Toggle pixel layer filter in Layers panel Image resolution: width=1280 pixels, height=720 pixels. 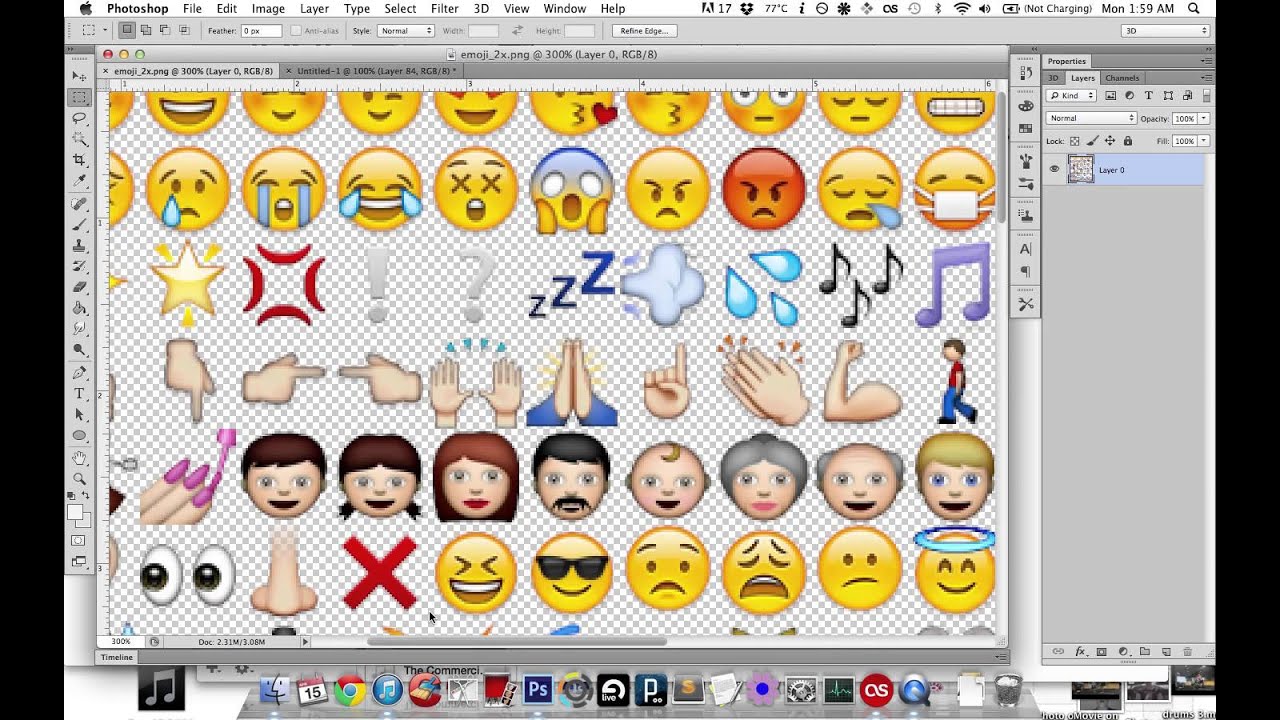point(1111,95)
